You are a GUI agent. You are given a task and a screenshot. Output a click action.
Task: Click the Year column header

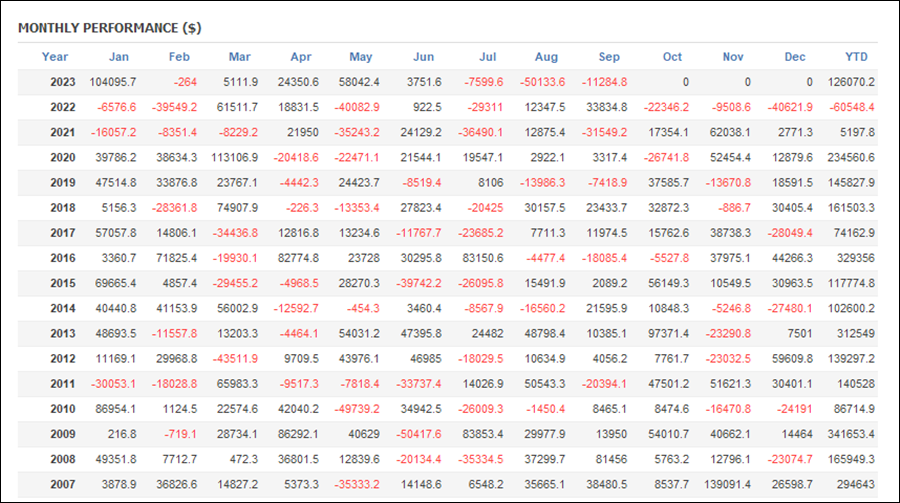pyautogui.click(x=55, y=57)
